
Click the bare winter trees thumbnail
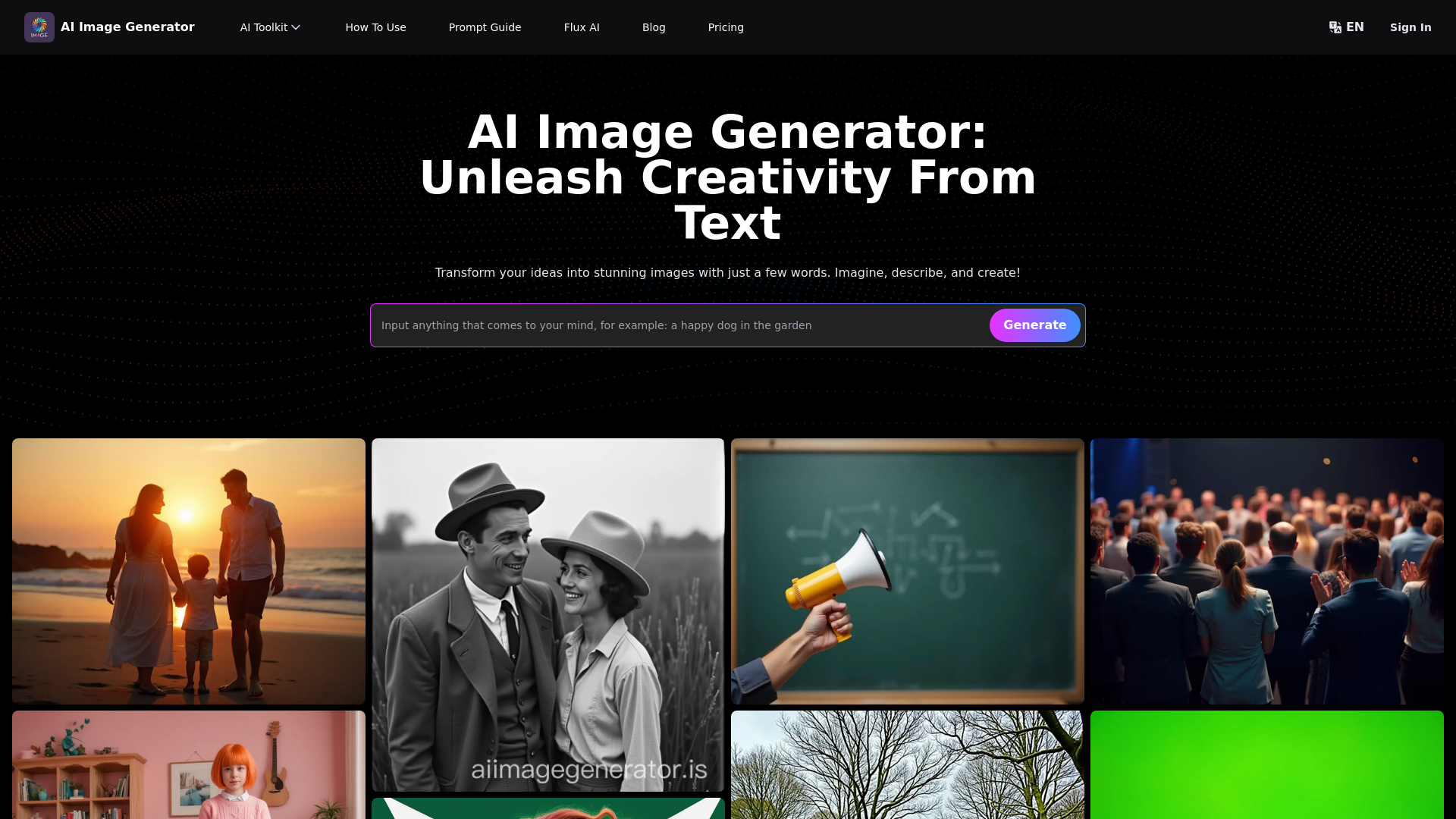click(907, 764)
